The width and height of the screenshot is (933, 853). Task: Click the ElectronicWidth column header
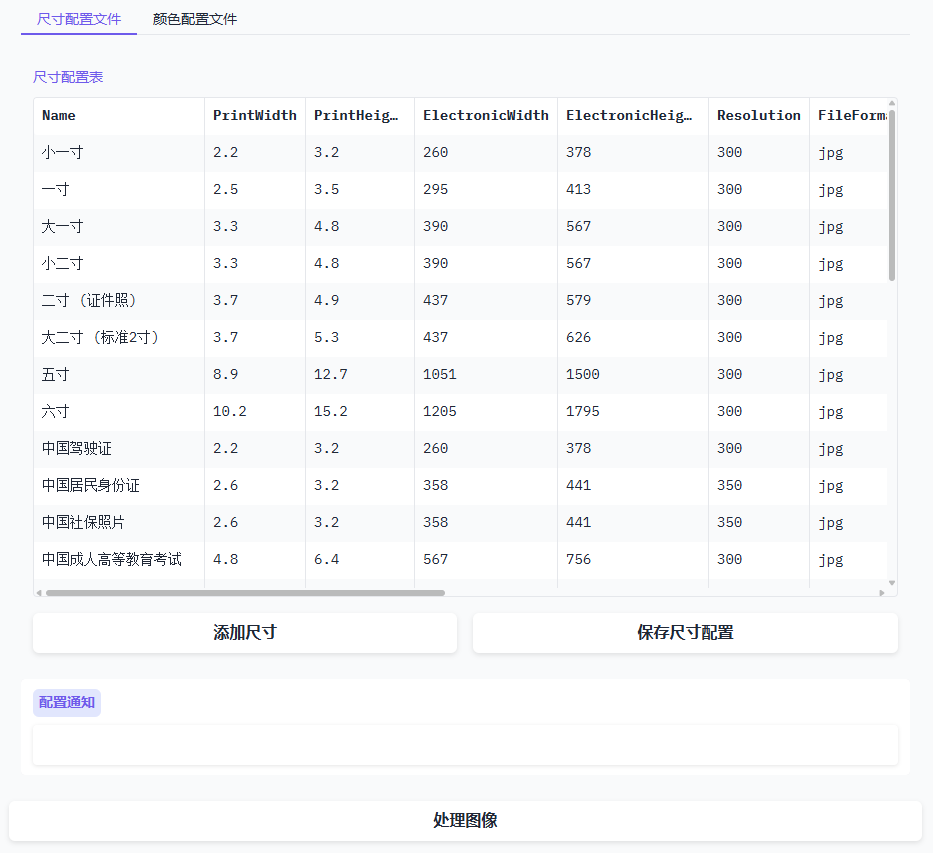485,116
